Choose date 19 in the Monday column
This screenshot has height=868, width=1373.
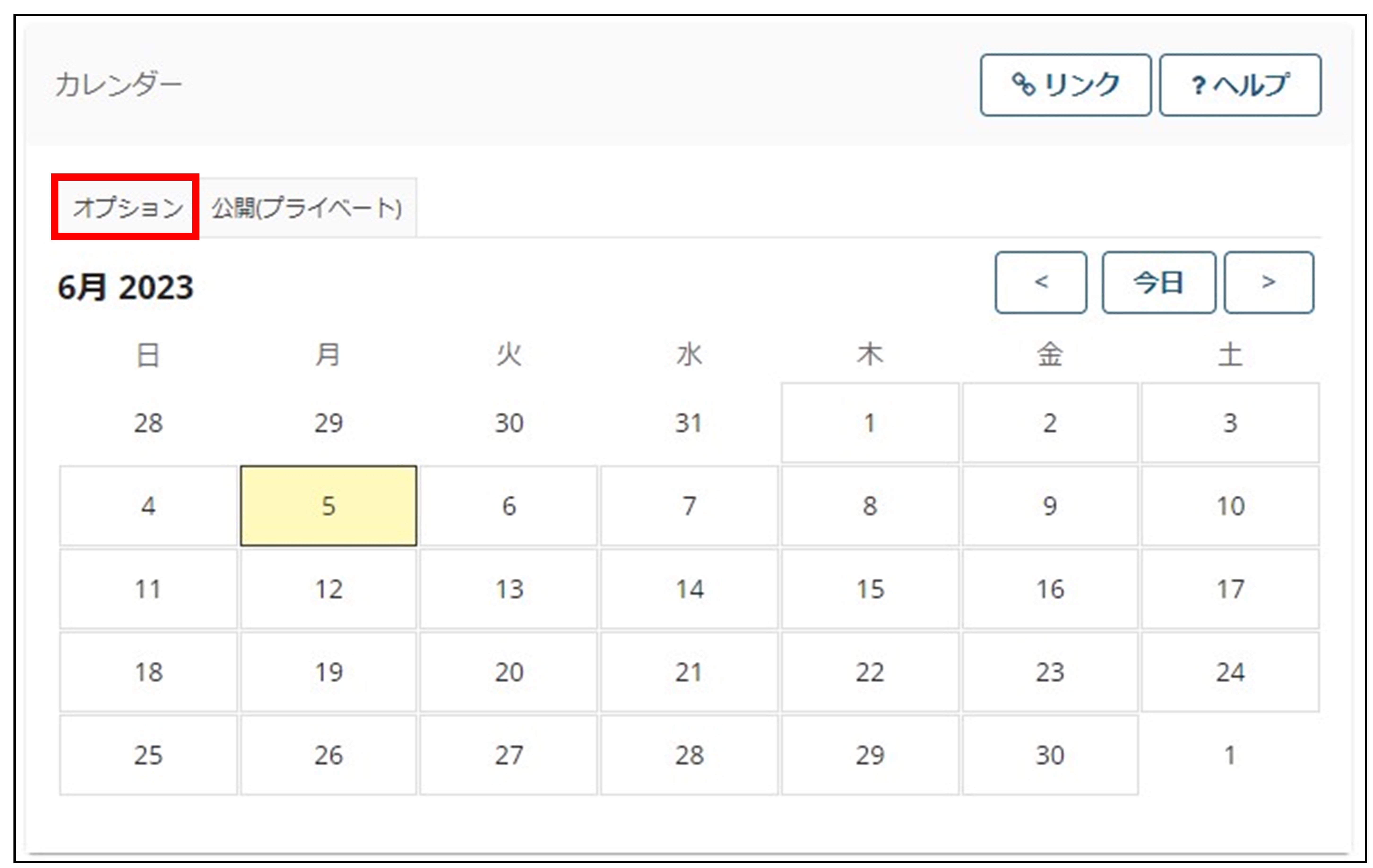coord(328,672)
